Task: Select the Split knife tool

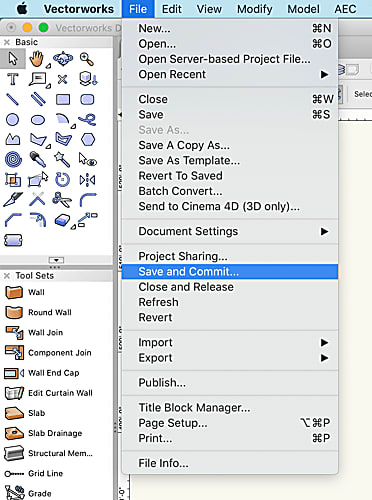Action: 13,199
